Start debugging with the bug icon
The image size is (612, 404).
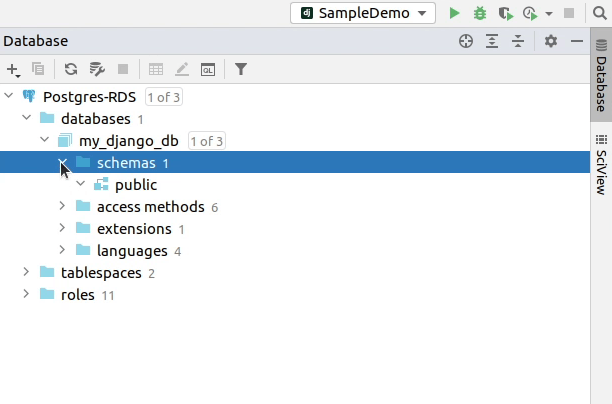(480, 13)
